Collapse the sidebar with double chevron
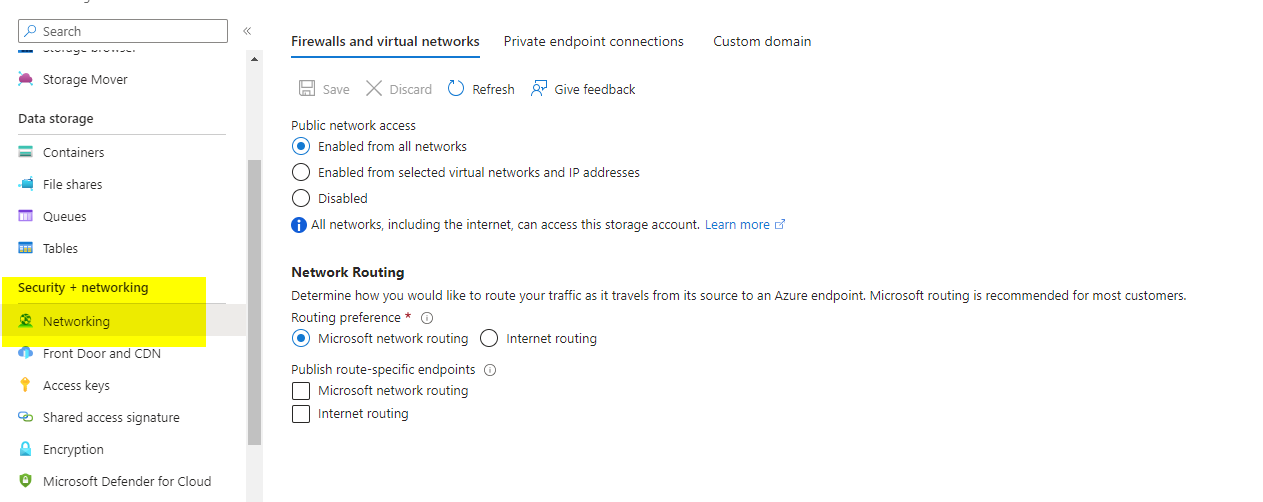 point(247,31)
